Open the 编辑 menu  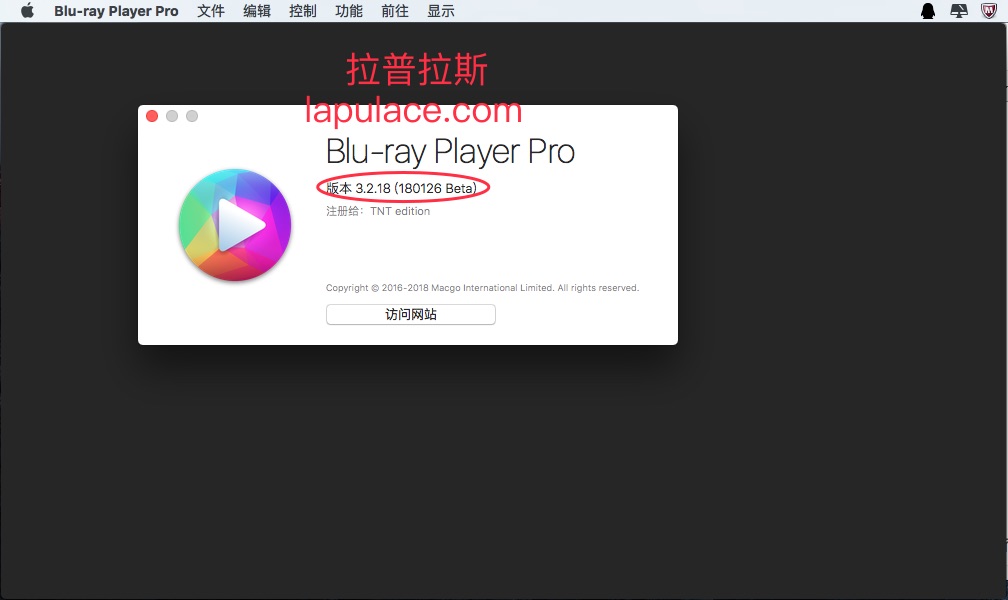(x=256, y=11)
